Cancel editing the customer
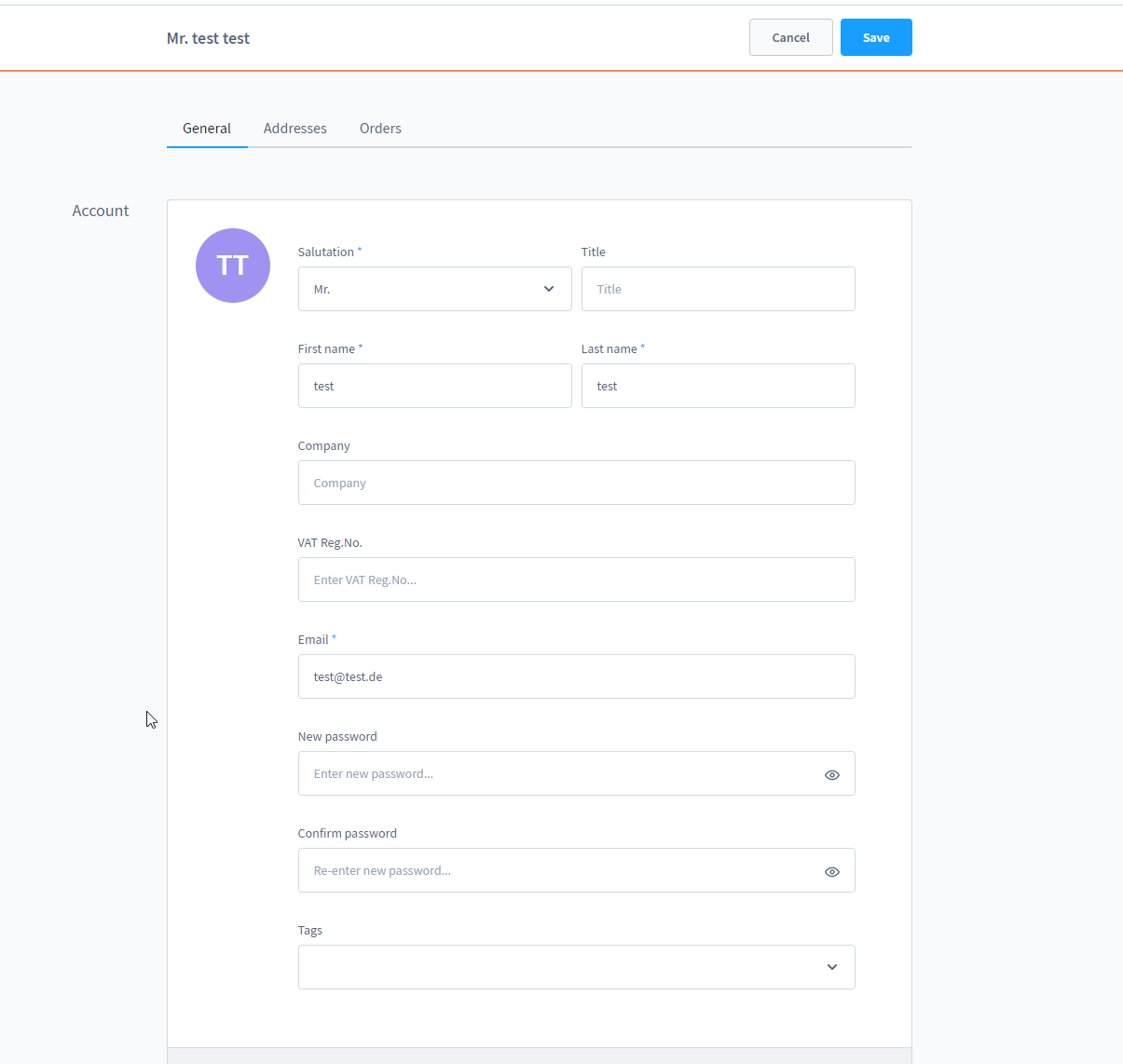 (x=790, y=37)
